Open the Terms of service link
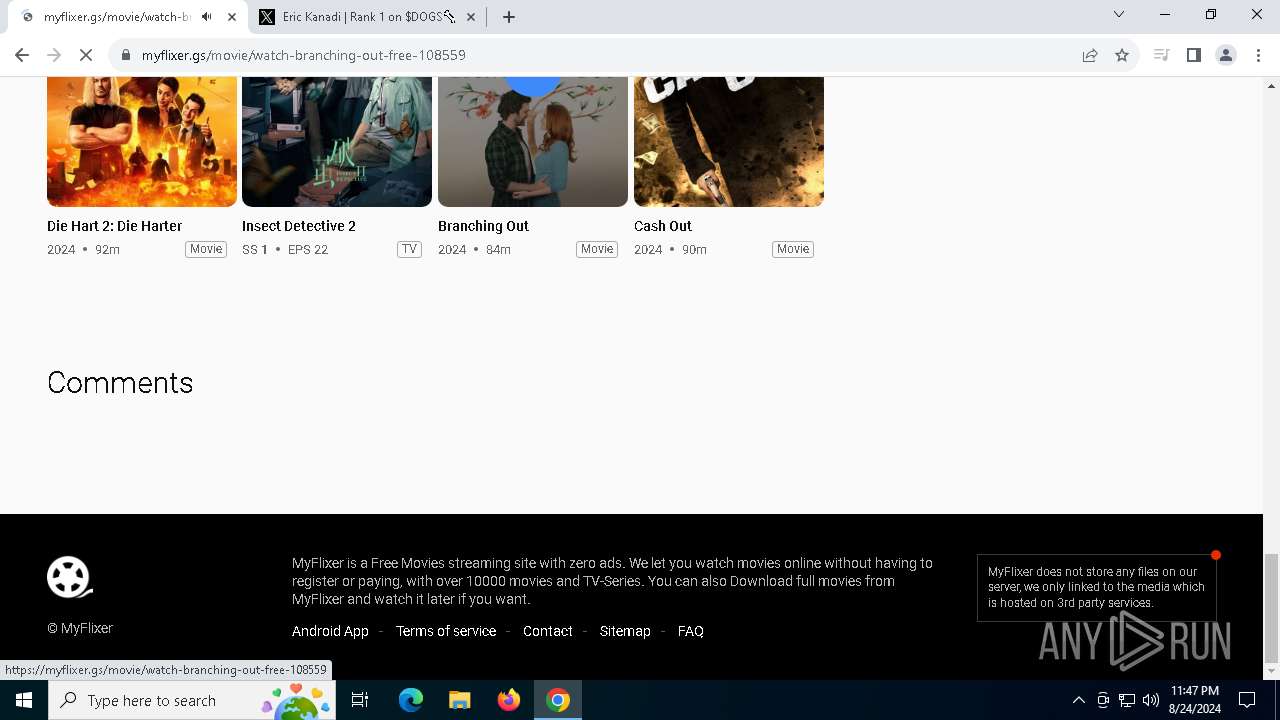 (x=446, y=631)
